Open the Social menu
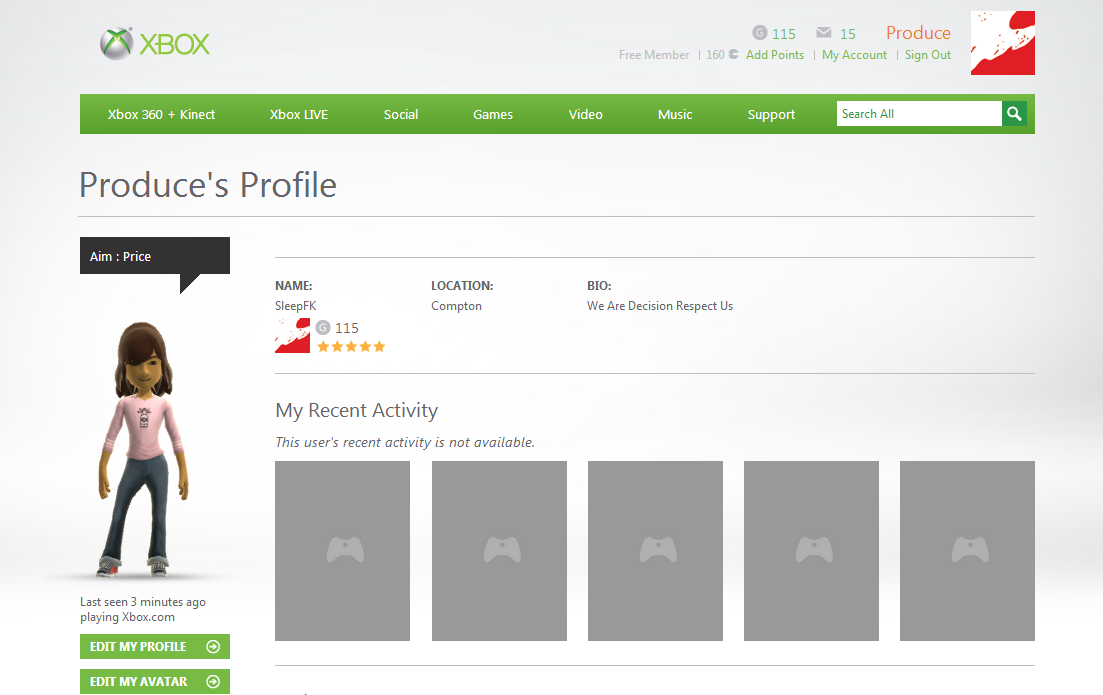 (401, 114)
